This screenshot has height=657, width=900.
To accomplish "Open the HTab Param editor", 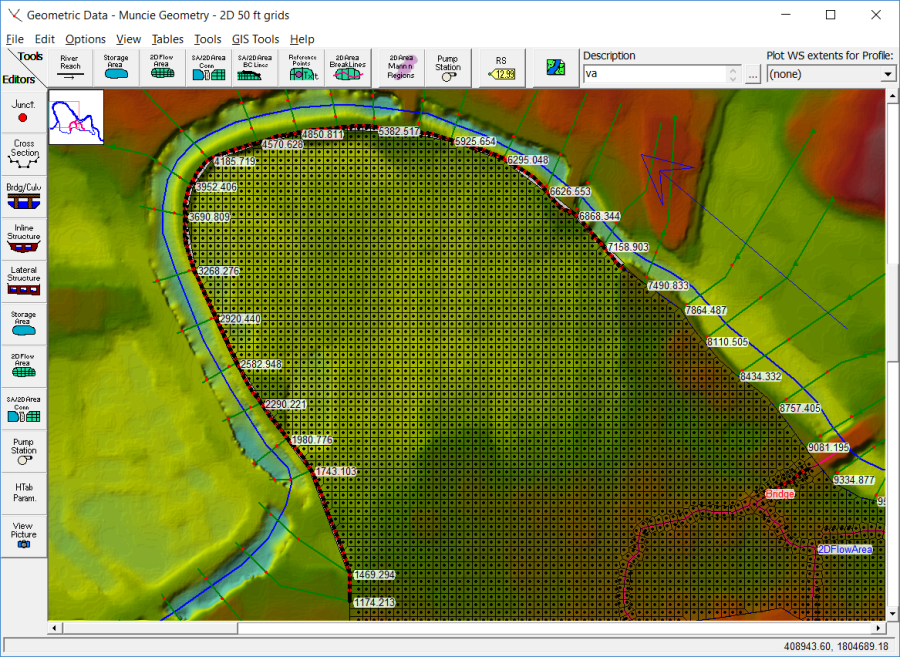I will coord(22,491).
